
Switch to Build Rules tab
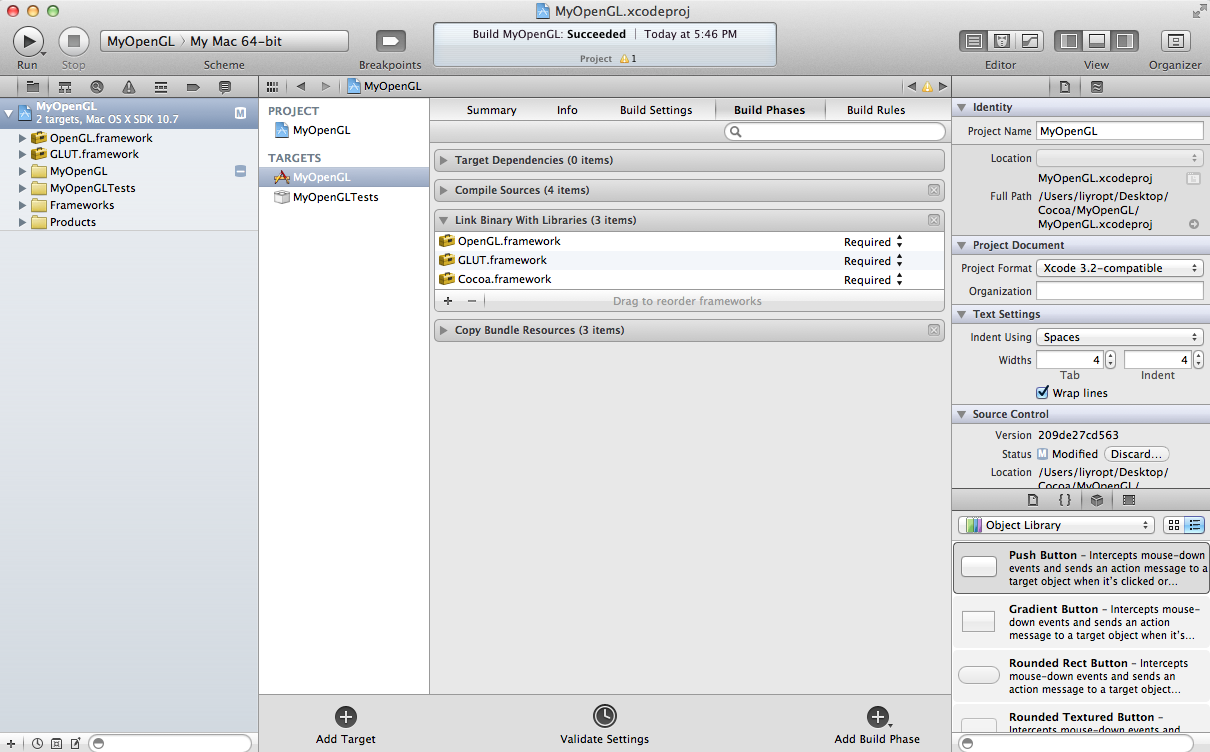pos(876,110)
